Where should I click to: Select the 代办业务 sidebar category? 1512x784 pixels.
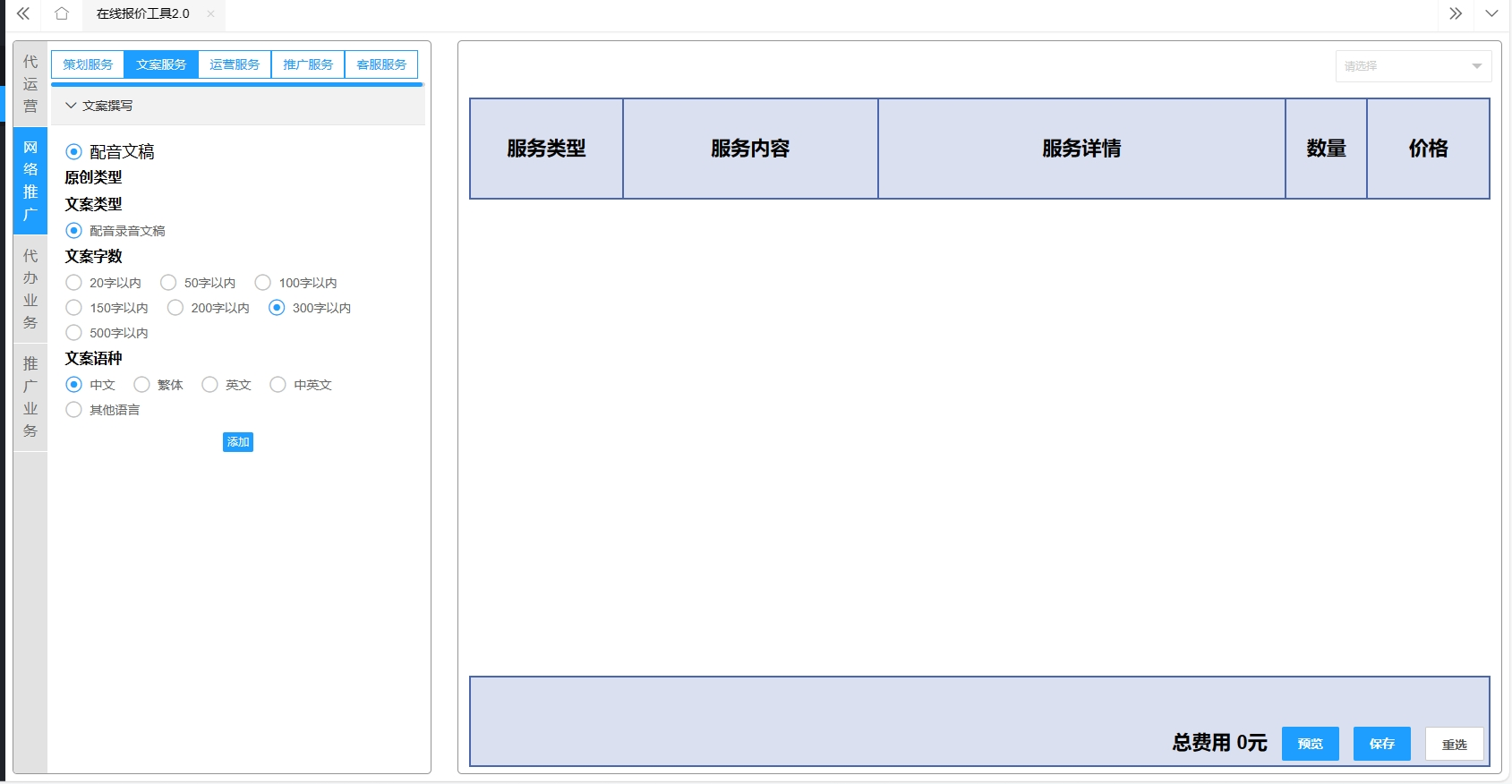pos(30,289)
